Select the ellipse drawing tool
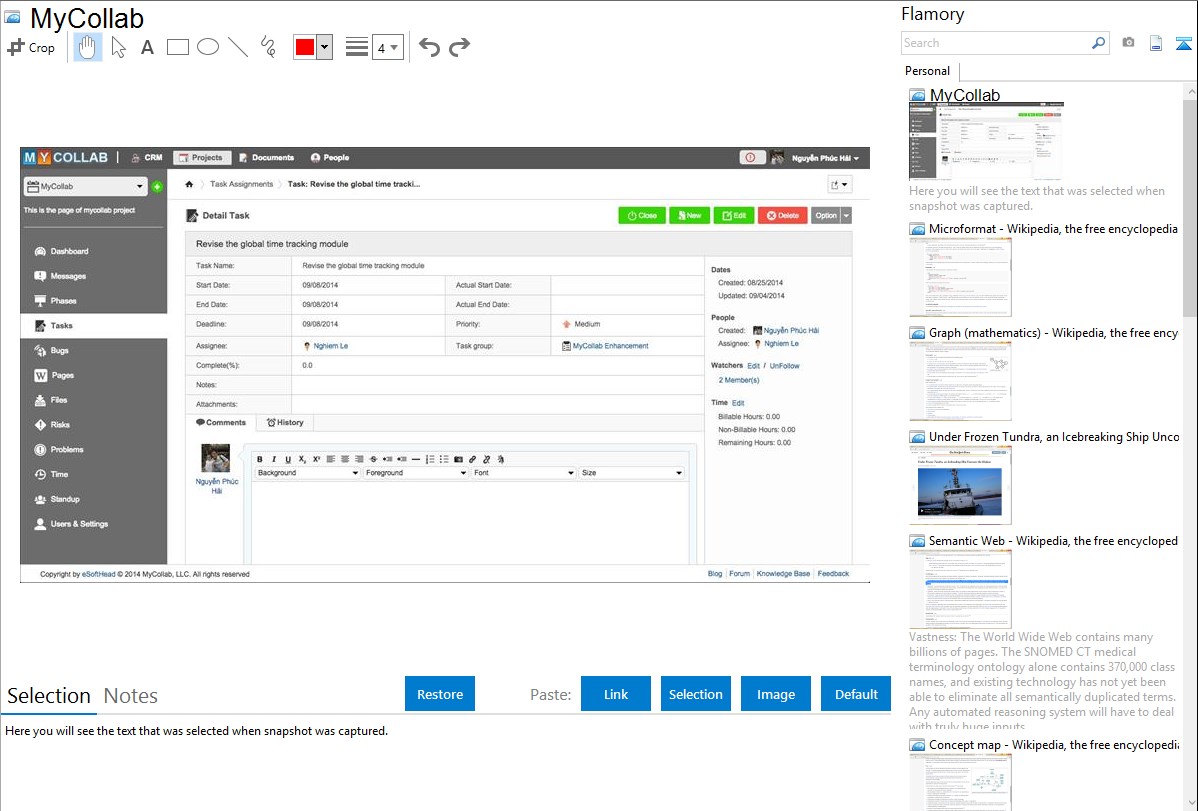Screen dimensions: 1198x811 tap(208, 47)
